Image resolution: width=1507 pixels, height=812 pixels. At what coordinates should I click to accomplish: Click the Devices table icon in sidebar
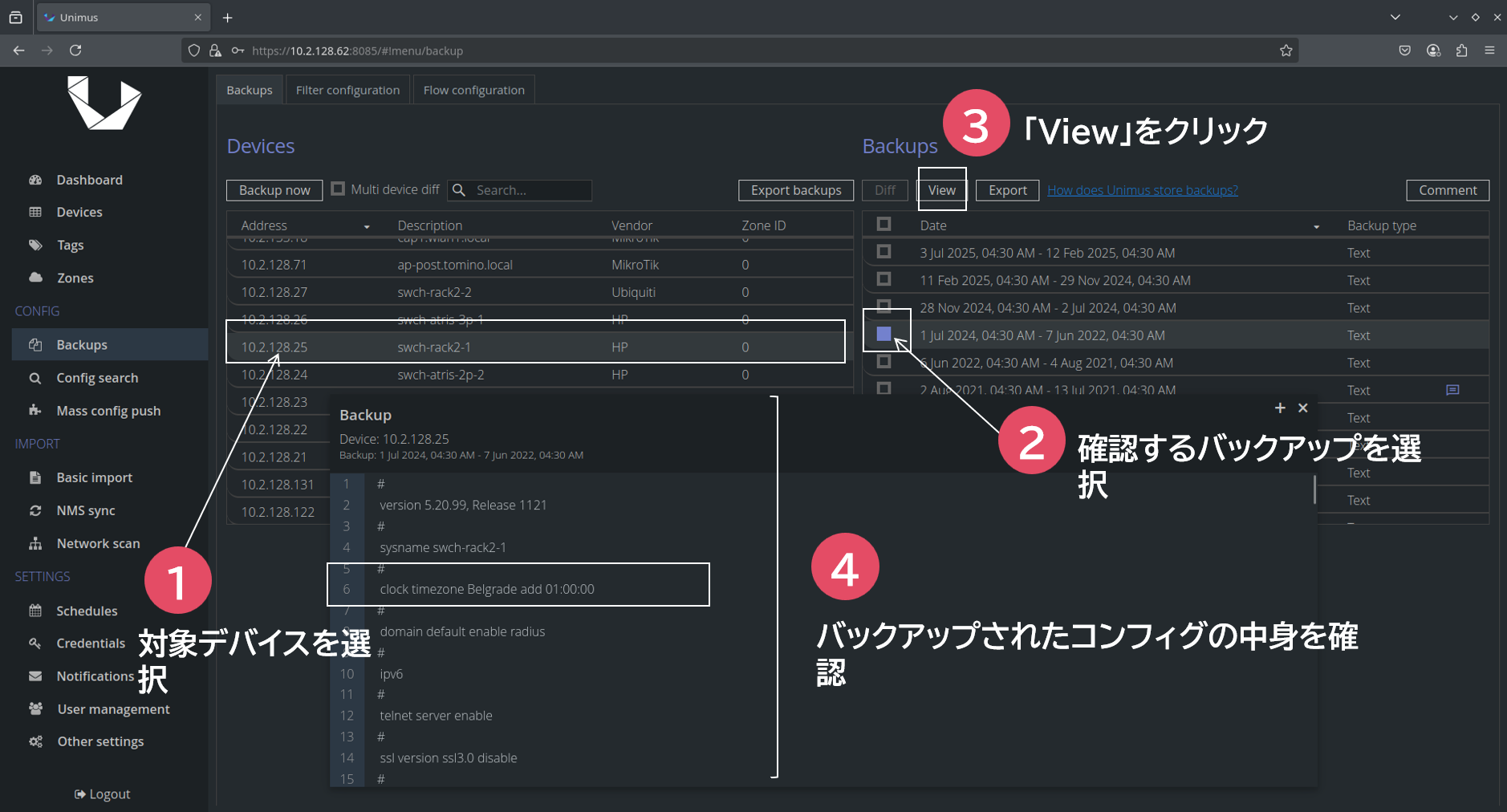[35, 212]
